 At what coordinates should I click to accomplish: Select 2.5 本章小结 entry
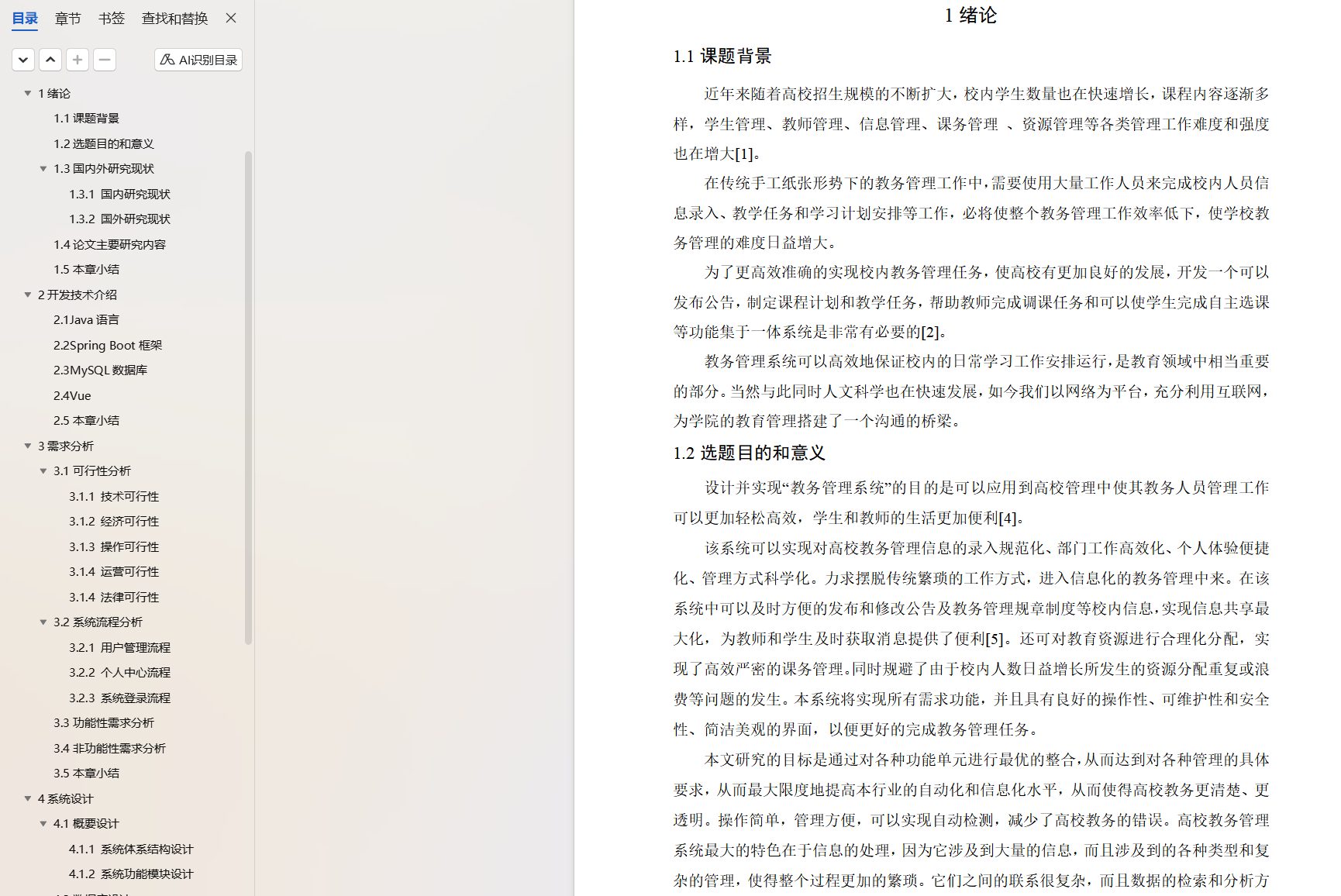click(x=86, y=420)
